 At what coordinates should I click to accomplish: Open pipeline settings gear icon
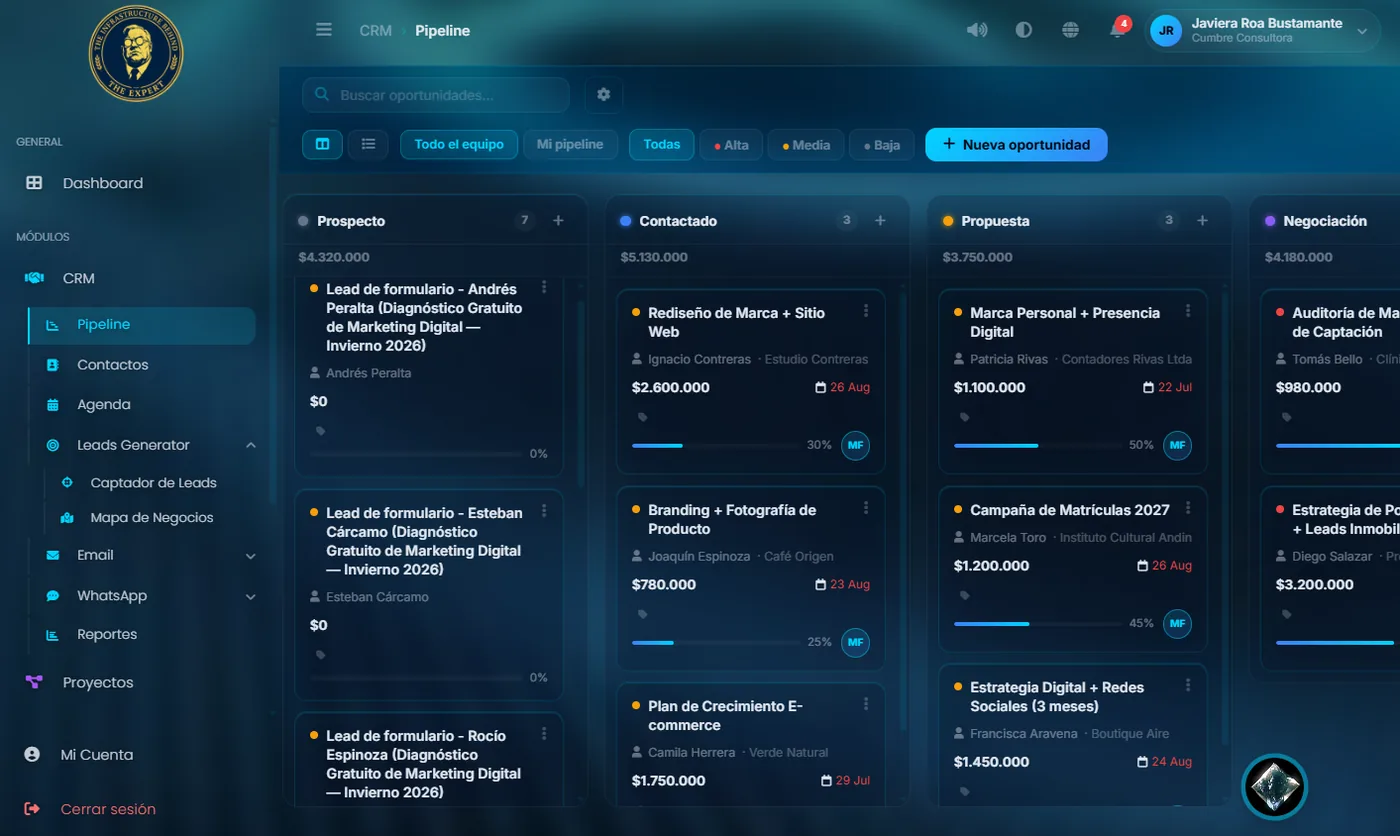click(x=603, y=94)
